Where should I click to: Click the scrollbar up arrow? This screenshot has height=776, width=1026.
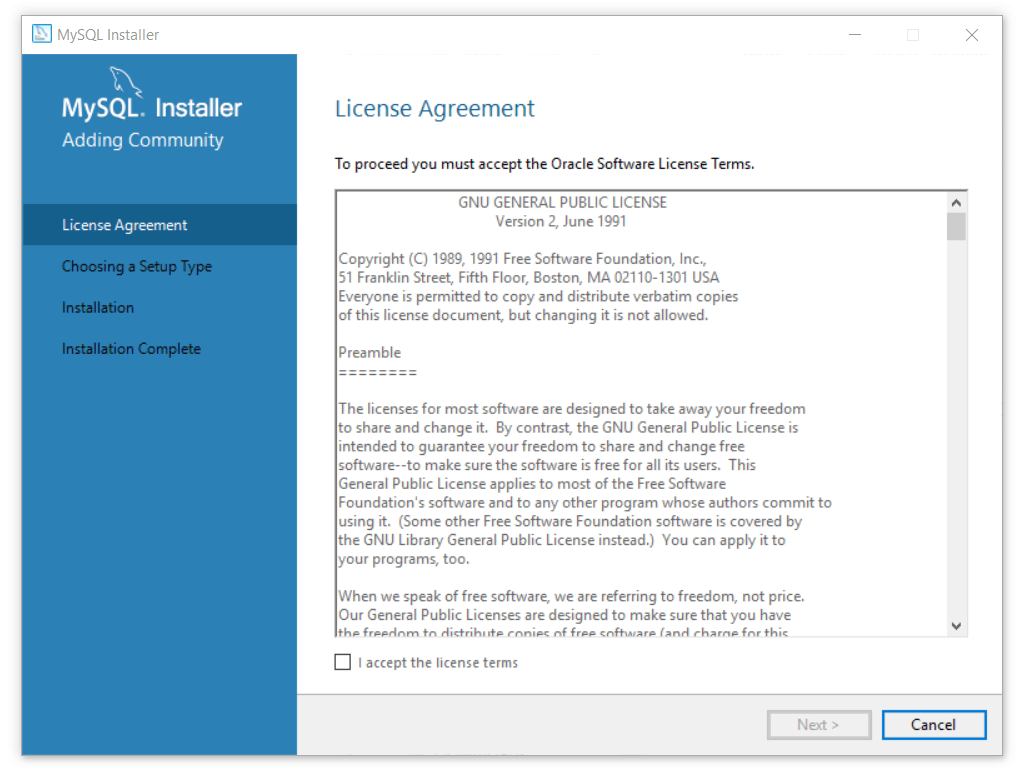pos(957,201)
